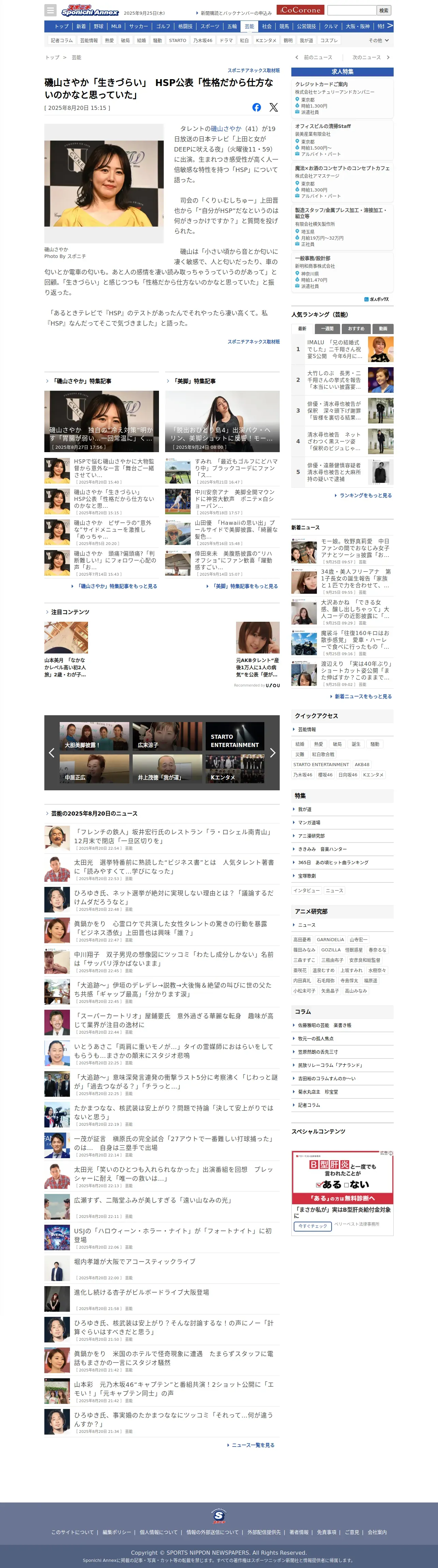
Task: Switch ranking to 動画 tab
Action: 383,329
